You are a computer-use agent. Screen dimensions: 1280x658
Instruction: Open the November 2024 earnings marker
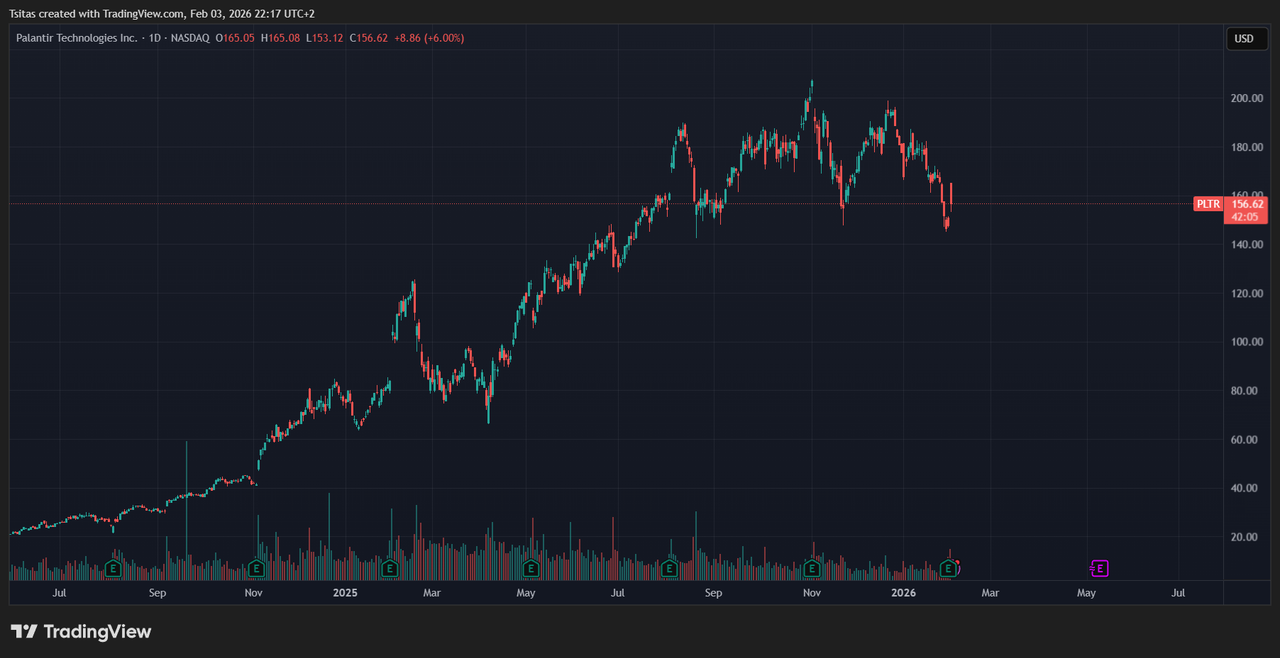coord(256,569)
